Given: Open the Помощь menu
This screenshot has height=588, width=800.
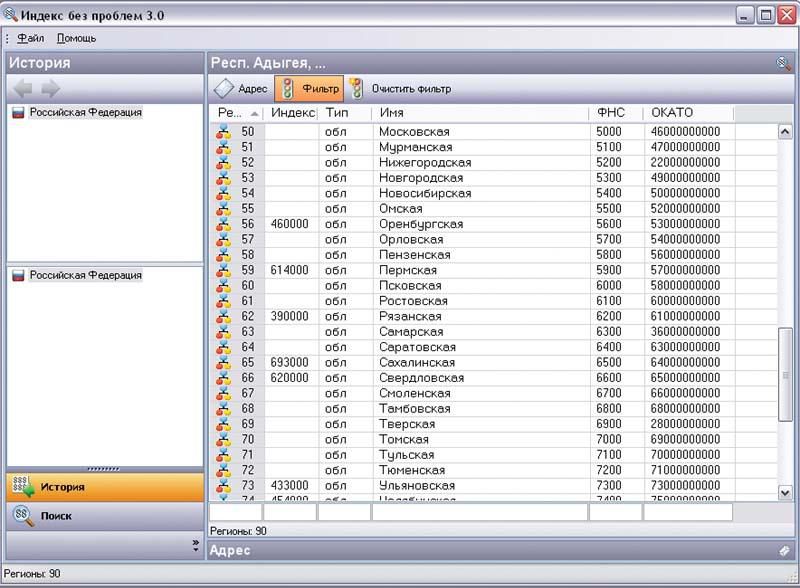Looking at the screenshot, I should click(76, 38).
